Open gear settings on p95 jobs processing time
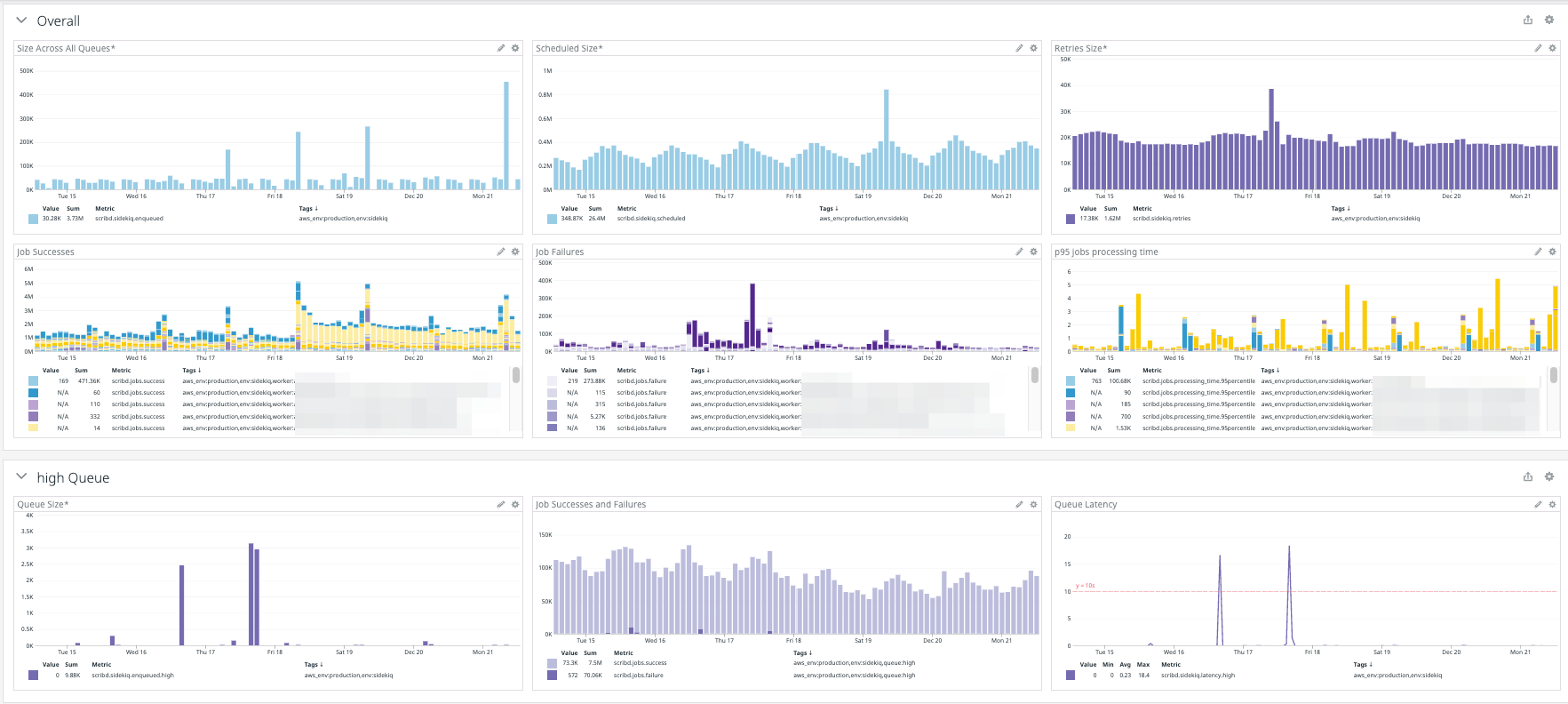 (1553, 252)
